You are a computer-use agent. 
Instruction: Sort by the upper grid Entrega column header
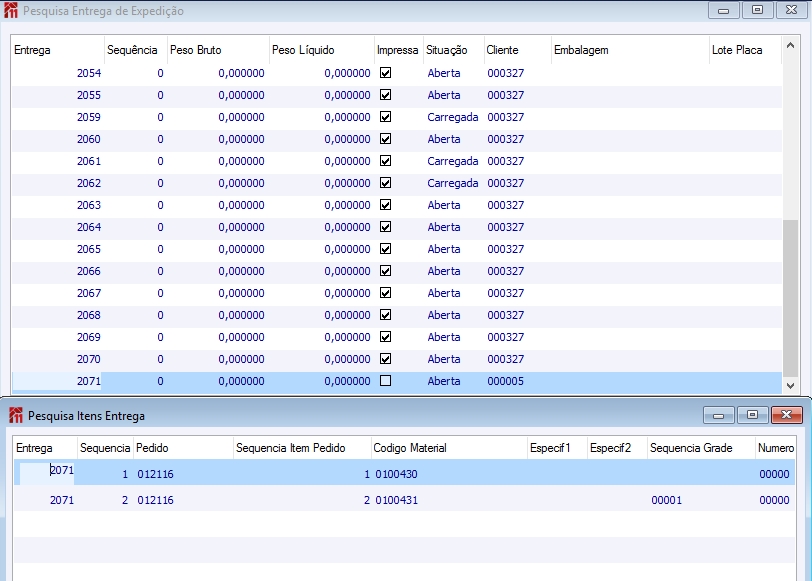click(x=57, y=50)
